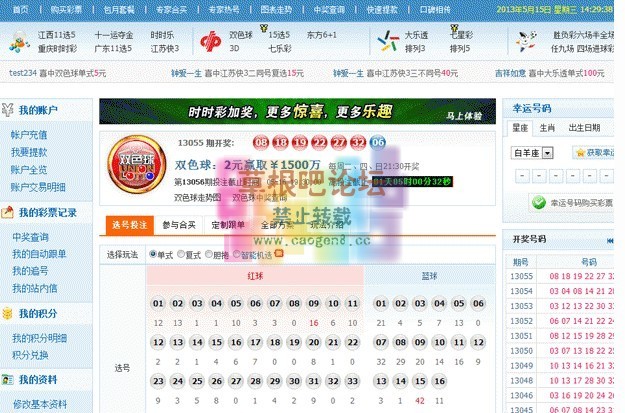This screenshot has height=413, width=625.
Task: Switch to the 参与合买 tab
Action: click(179, 225)
